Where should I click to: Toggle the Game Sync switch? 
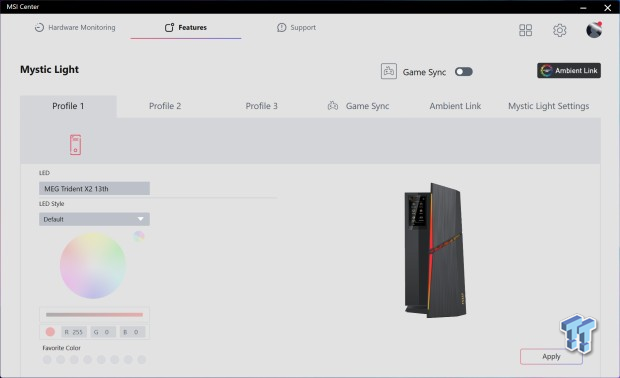pos(464,72)
